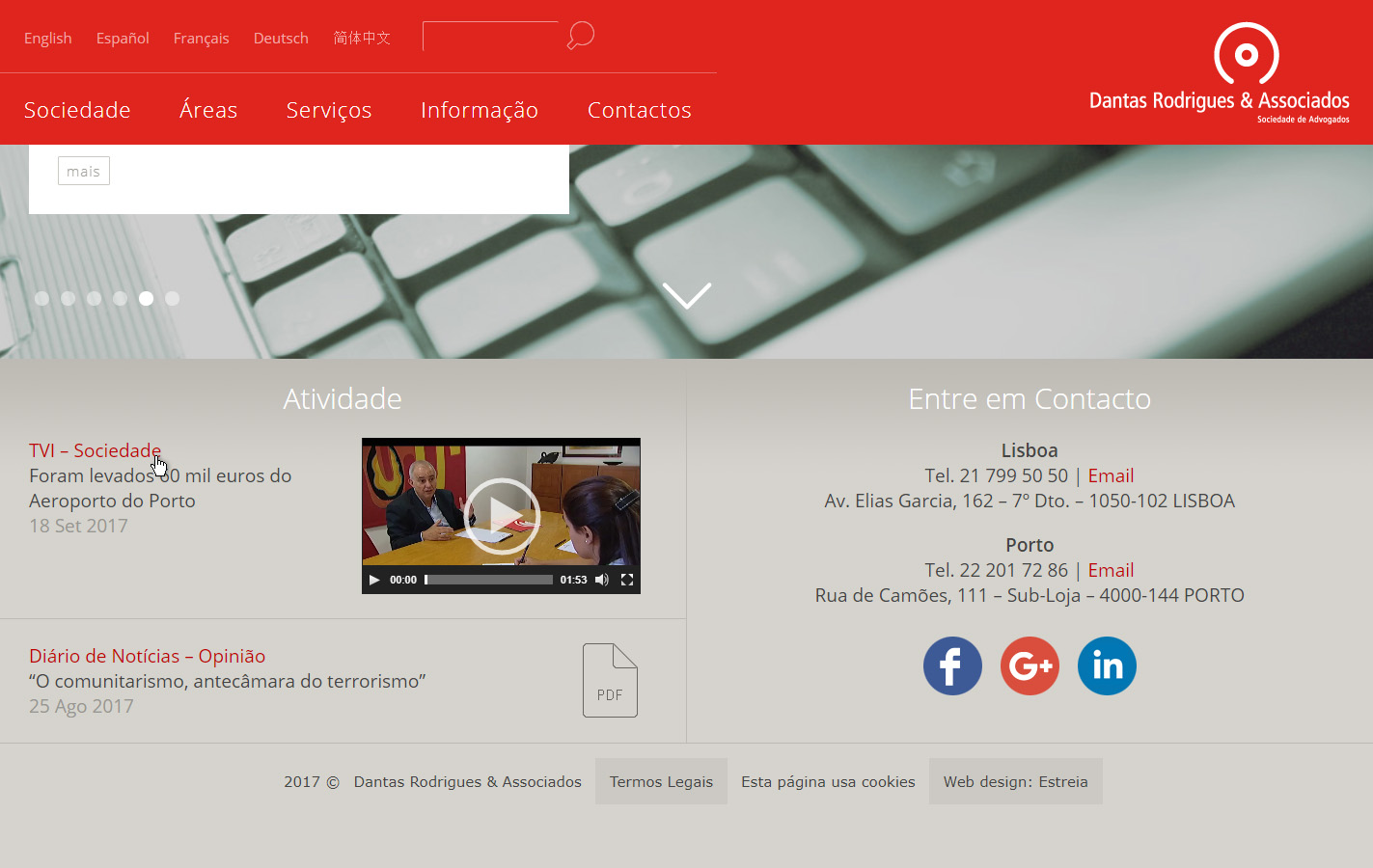Mute the video using the speaker icon
Viewport: 1373px width, 868px height.
[602, 580]
